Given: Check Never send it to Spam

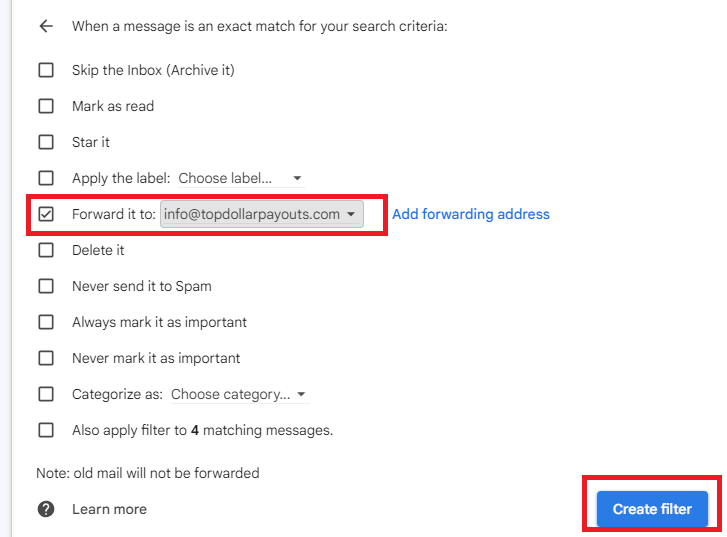Looking at the screenshot, I should coord(46,286).
